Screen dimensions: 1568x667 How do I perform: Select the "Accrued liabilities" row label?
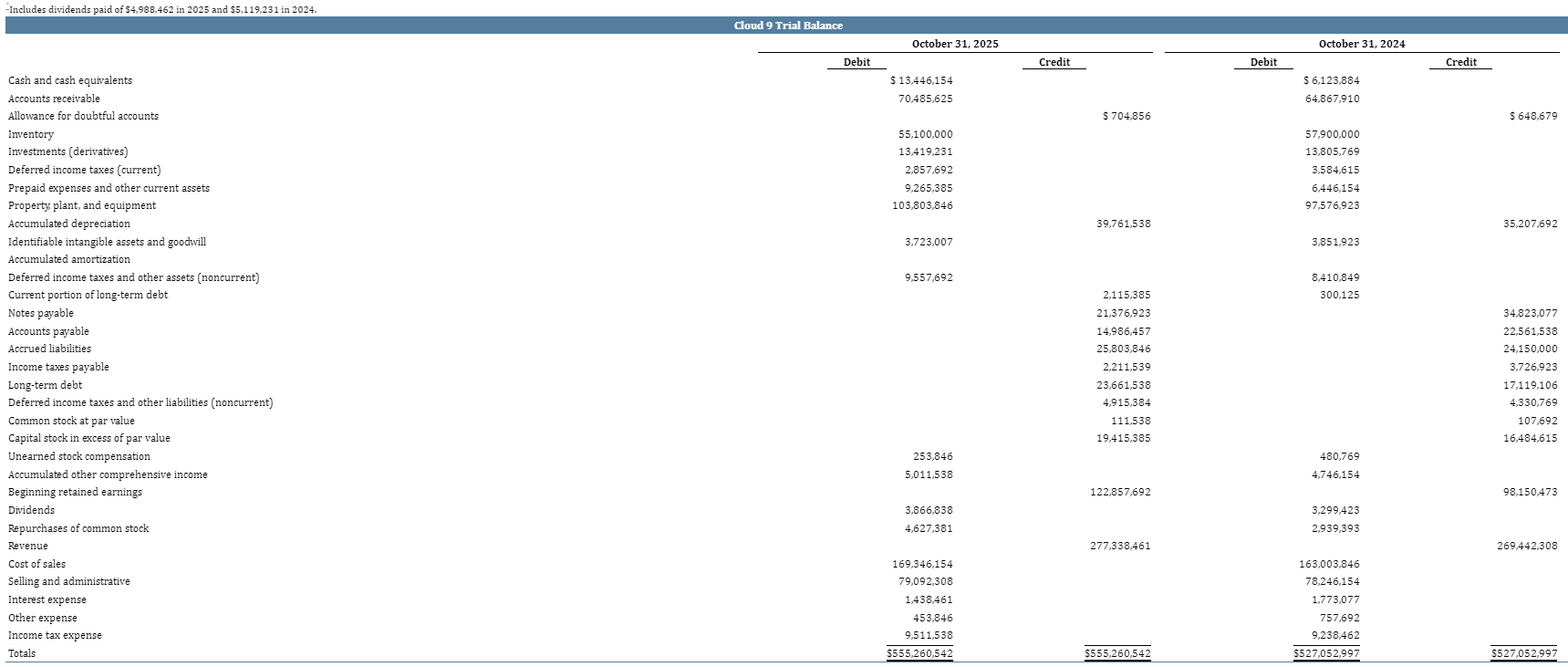click(49, 349)
